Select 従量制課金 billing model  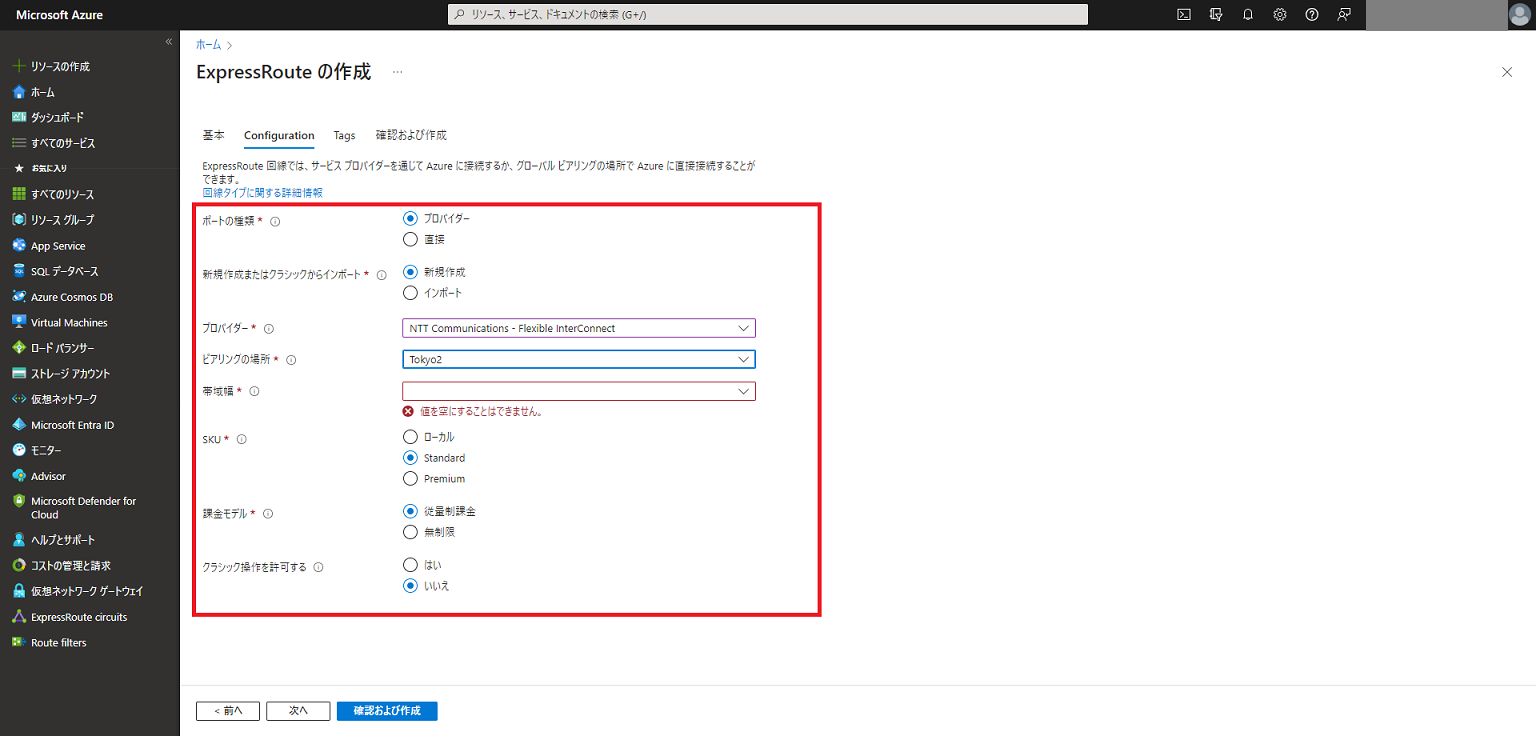click(x=410, y=511)
